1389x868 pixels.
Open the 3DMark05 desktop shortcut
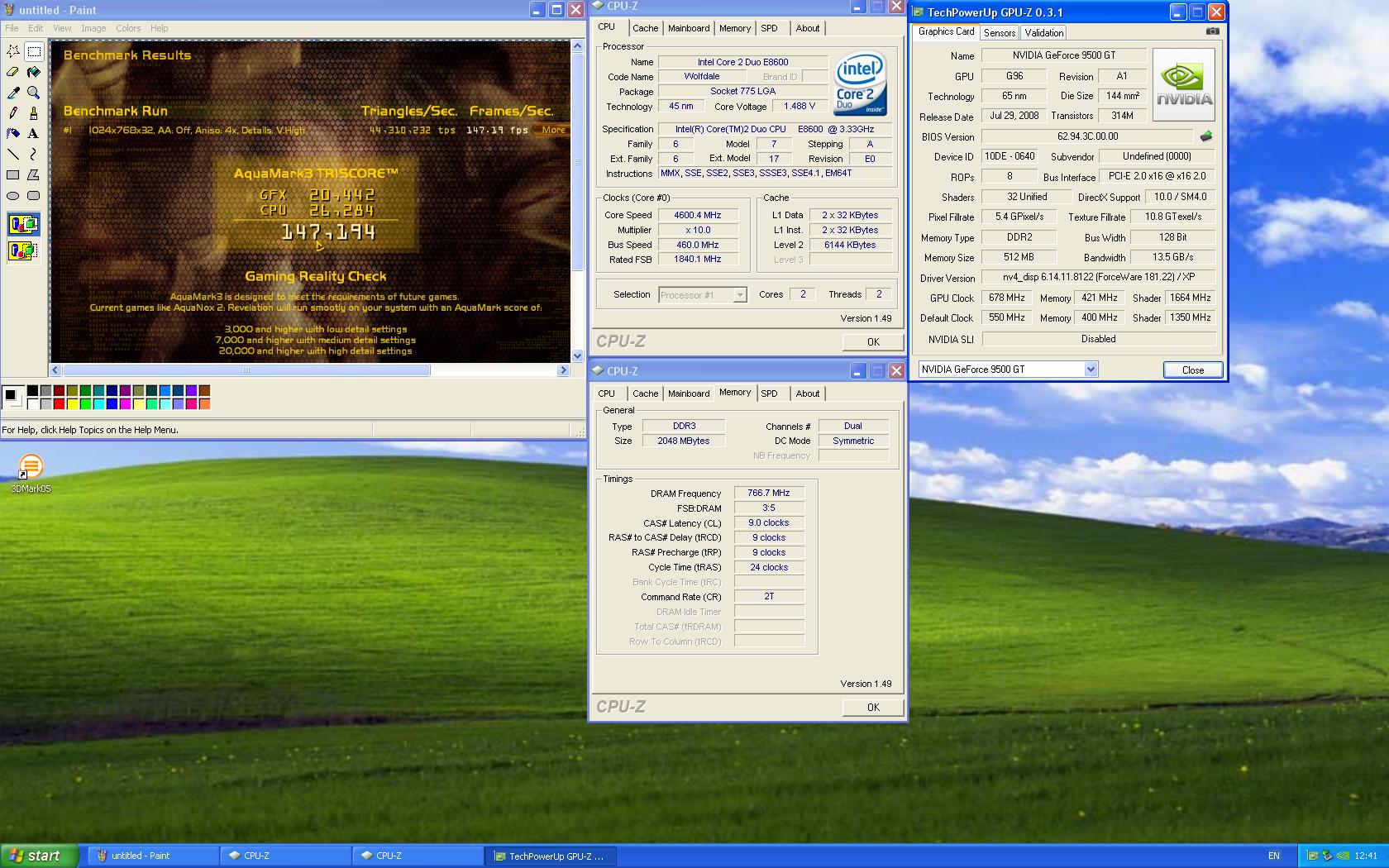[x=31, y=475]
